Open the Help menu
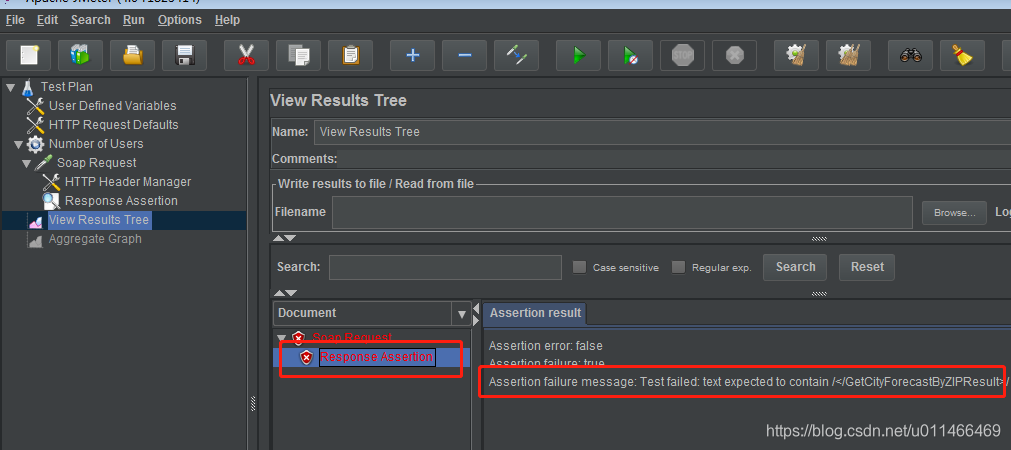The height and width of the screenshot is (450, 1011). pyautogui.click(x=227, y=20)
